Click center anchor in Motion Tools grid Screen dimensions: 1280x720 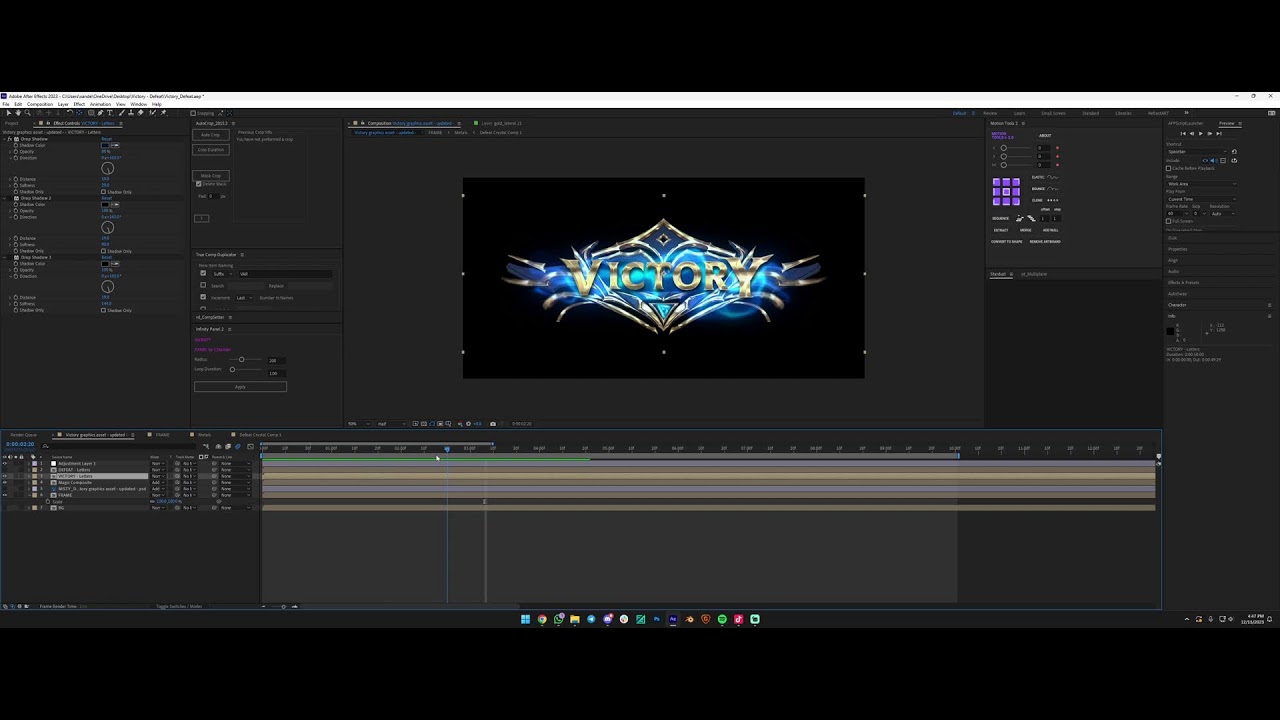pyautogui.click(x=1006, y=192)
